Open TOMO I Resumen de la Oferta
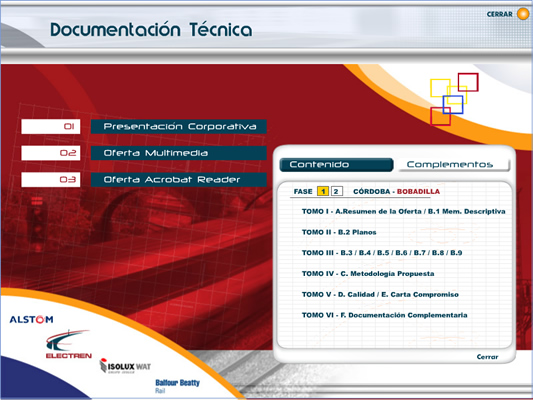Image resolution: width=533 pixels, height=400 pixels. (x=403, y=211)
